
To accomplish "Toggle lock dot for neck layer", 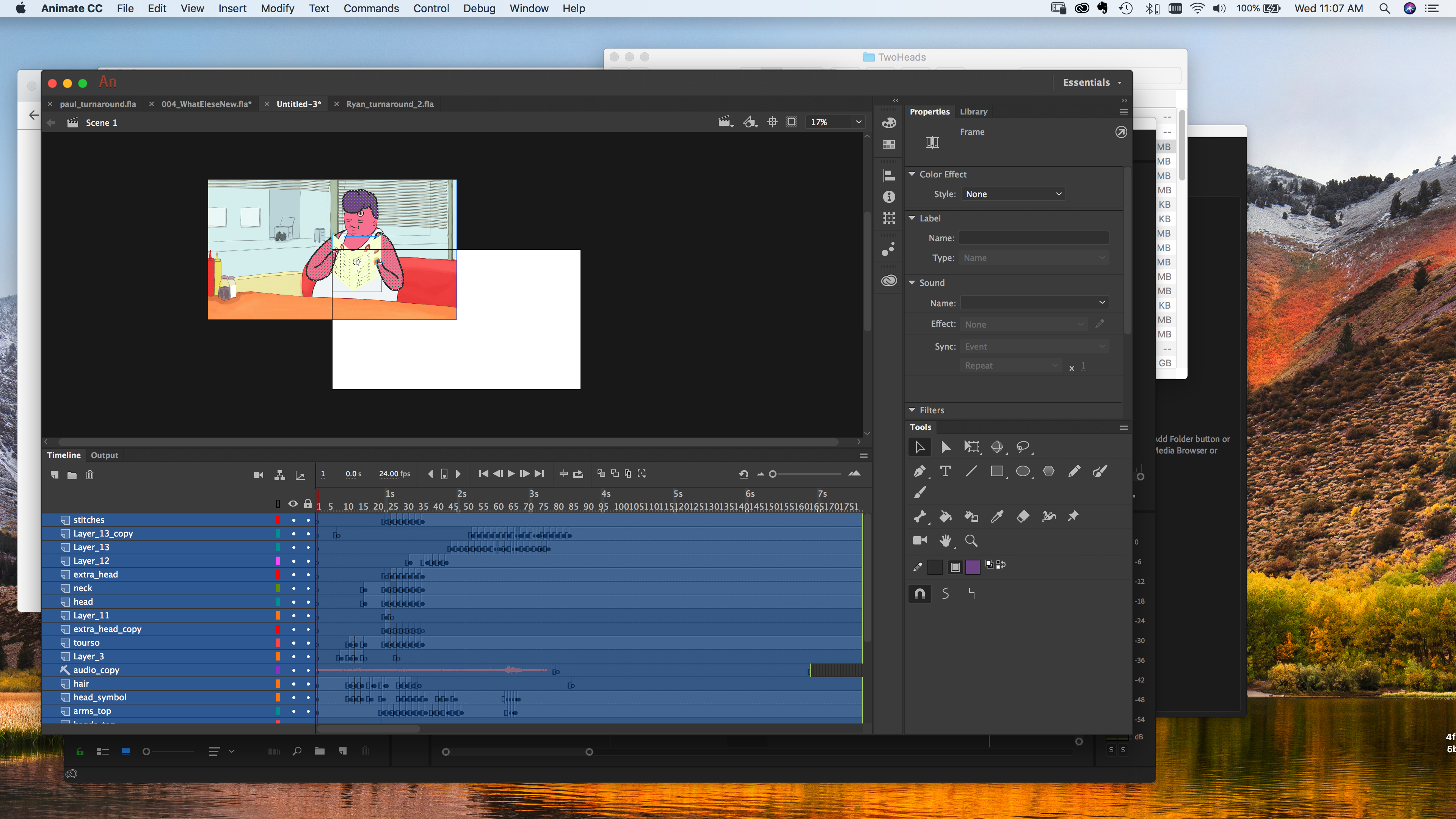I will point(308,588).
